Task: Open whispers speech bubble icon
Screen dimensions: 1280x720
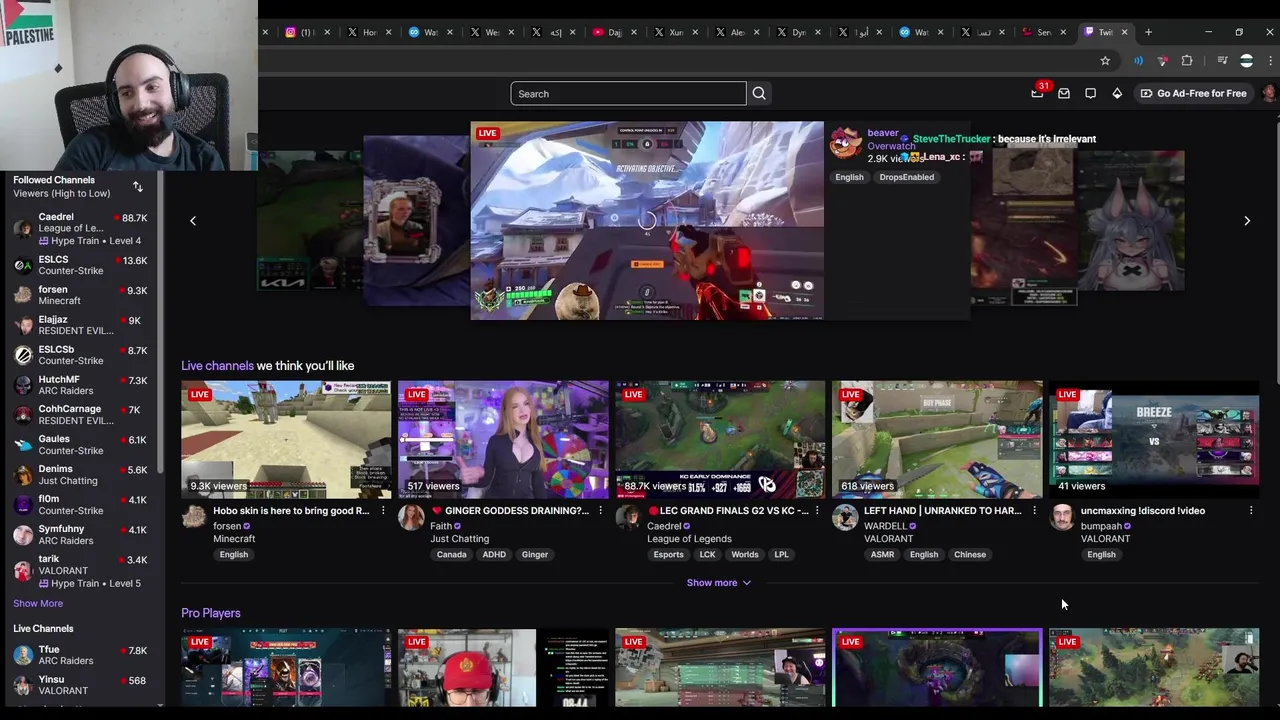Action: [1090, 93]
